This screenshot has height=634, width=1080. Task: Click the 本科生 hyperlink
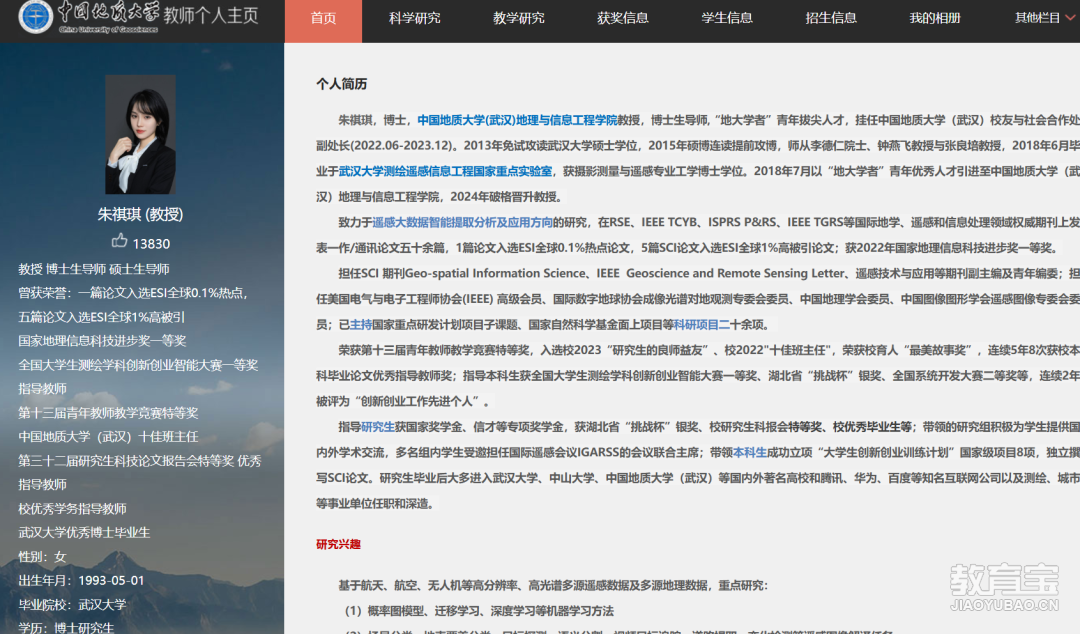tap(750, 453)
